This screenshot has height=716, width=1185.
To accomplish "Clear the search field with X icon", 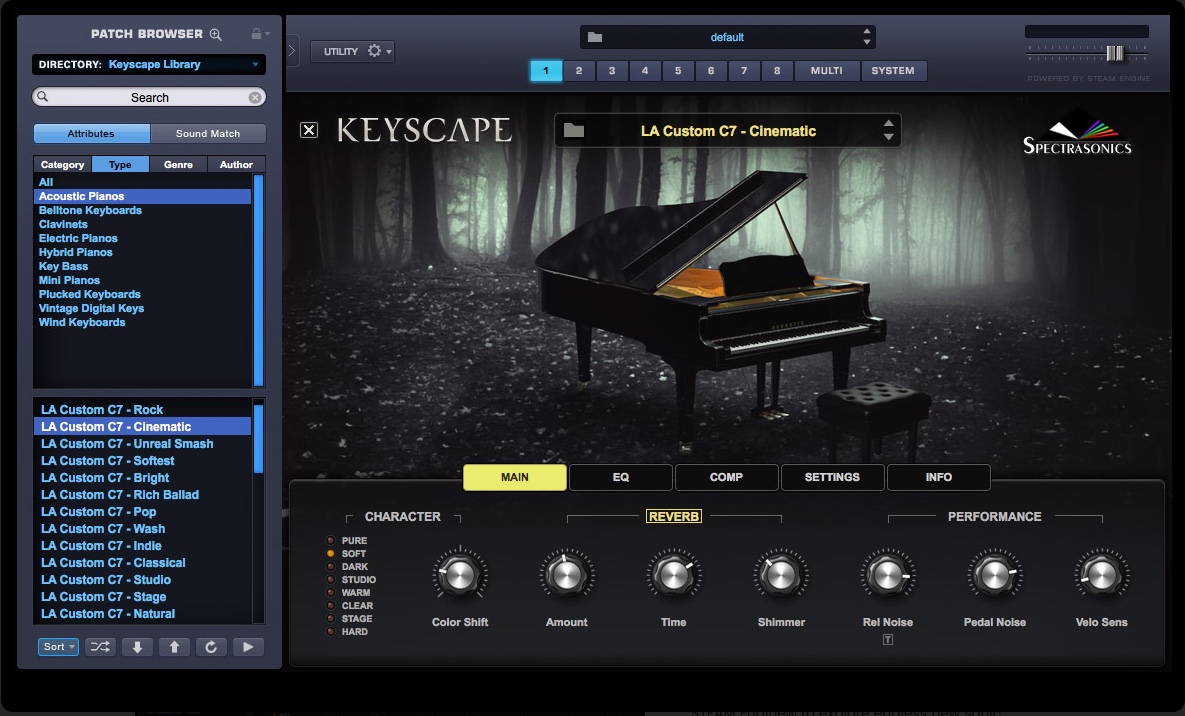I will (x=255, y=97).
